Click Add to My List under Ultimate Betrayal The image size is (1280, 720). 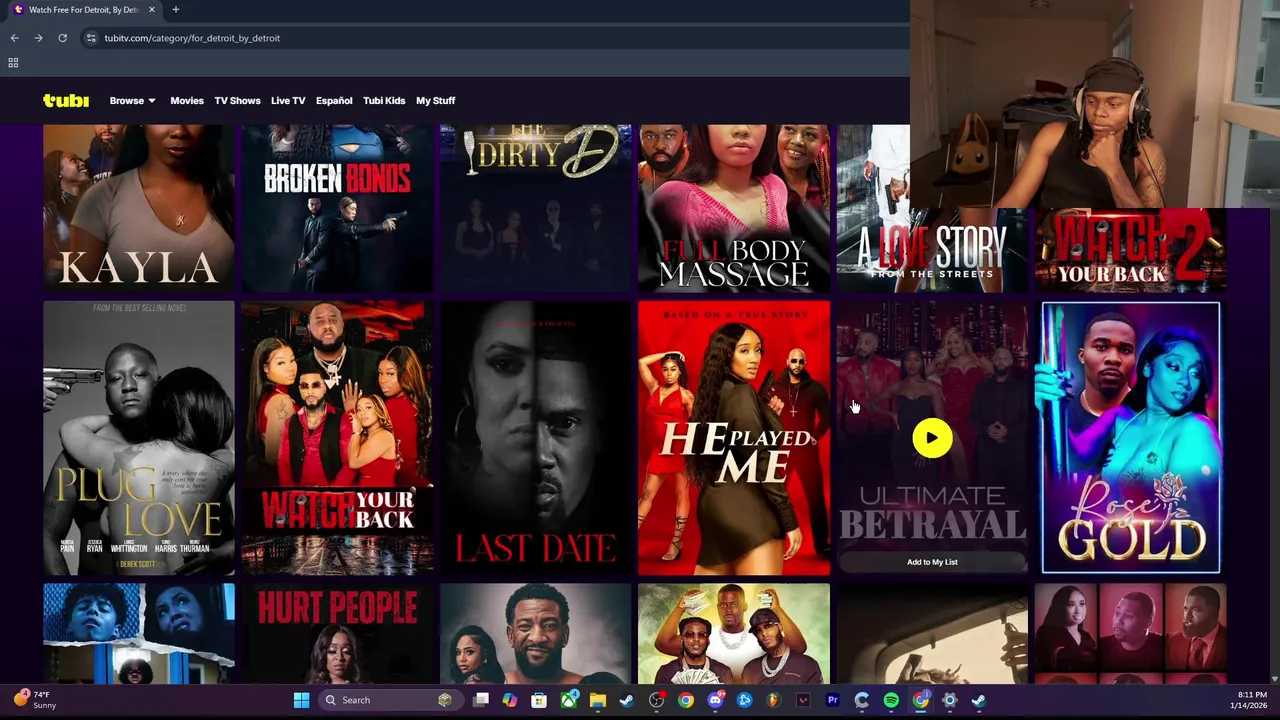[932, 562]
